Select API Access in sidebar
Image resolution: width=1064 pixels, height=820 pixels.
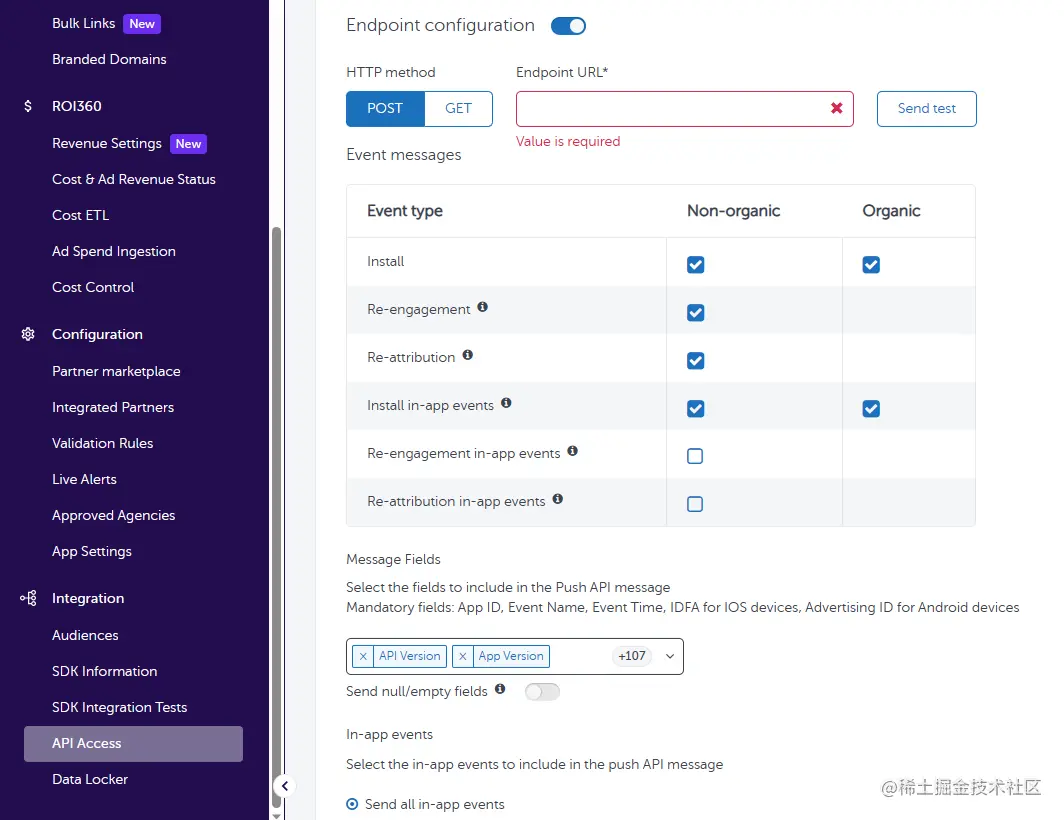click(133, 744)
